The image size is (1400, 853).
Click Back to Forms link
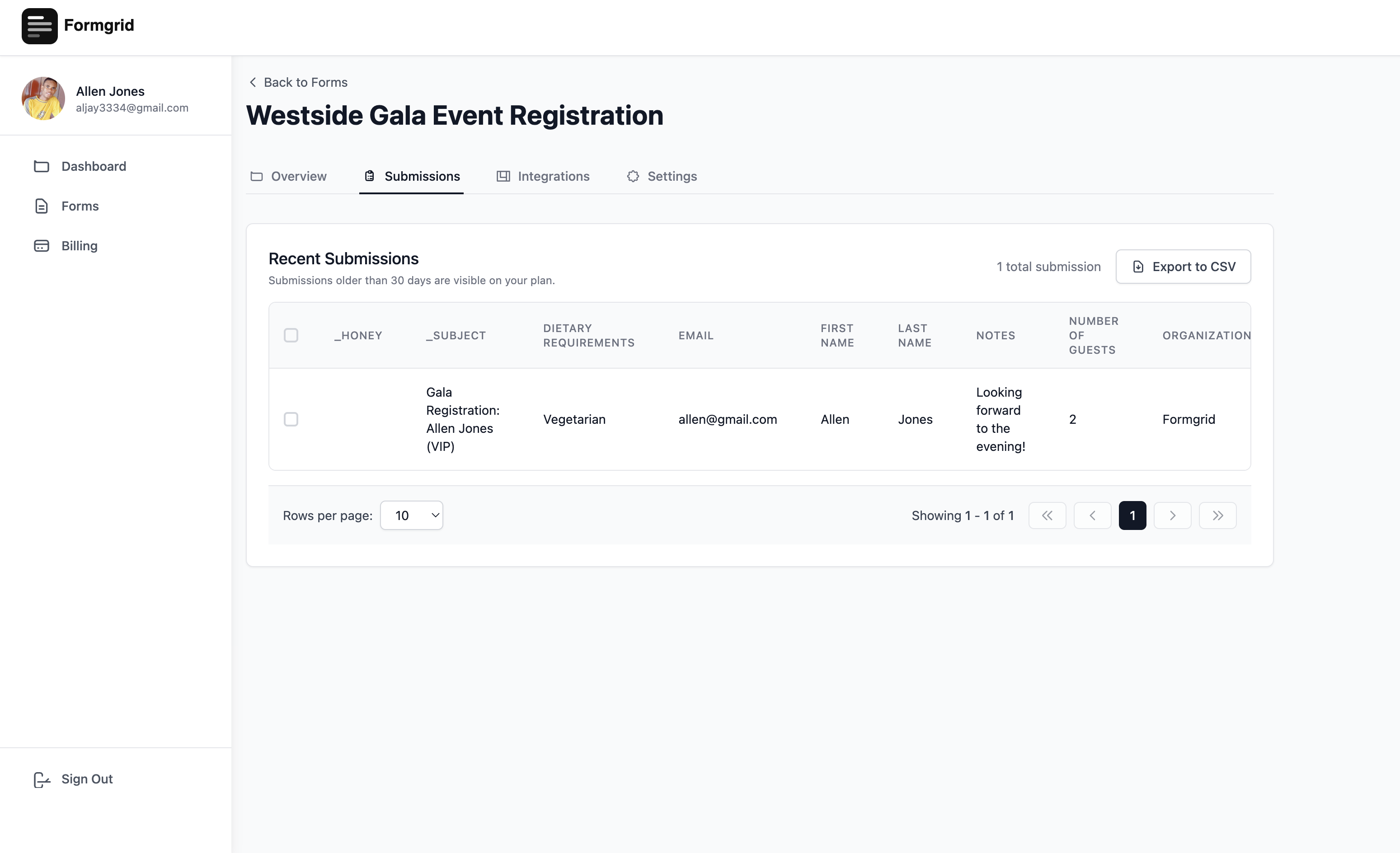point(299,82)
